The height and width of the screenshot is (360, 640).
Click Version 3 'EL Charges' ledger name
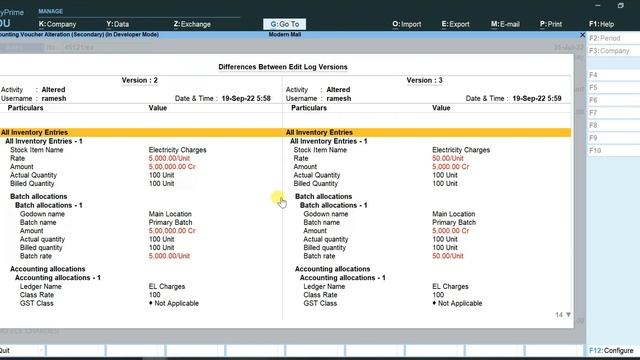tap(450, 287)
